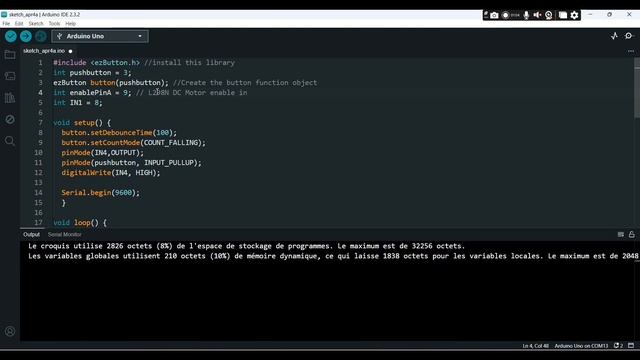Click the user account icon
Image resolution: width=640 pixels, height=360 pixels.
click(x=10, y=331)
